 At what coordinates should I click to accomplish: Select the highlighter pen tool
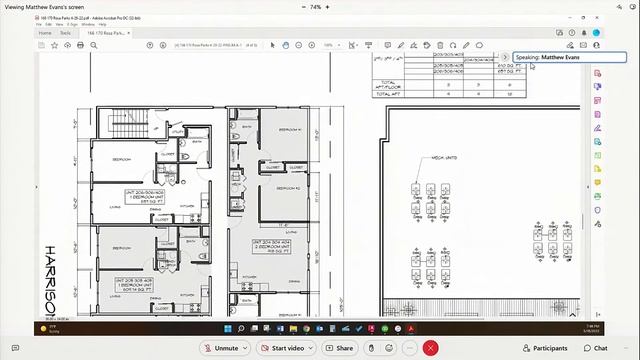click(x=401, y=45)
